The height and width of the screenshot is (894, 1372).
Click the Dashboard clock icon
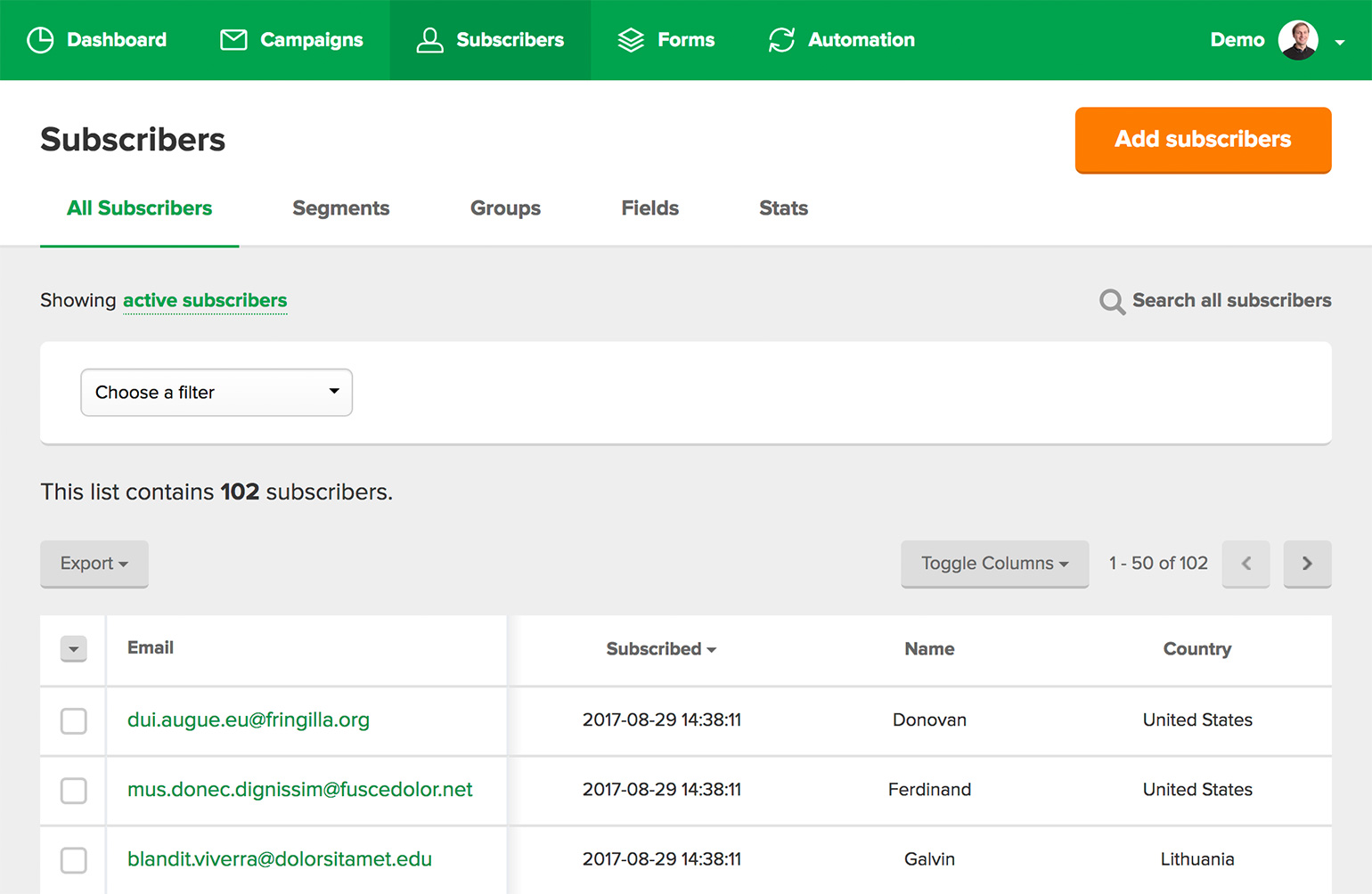click(40, 40)
